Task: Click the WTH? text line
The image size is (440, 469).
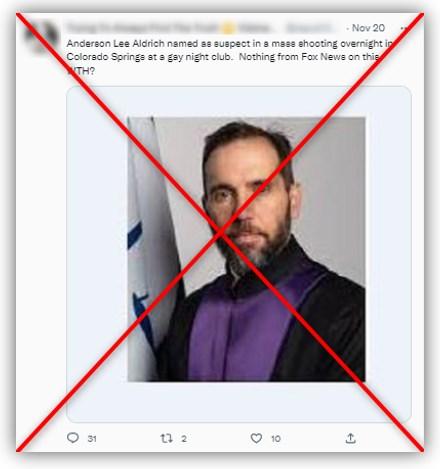Action: coord(81,71)
